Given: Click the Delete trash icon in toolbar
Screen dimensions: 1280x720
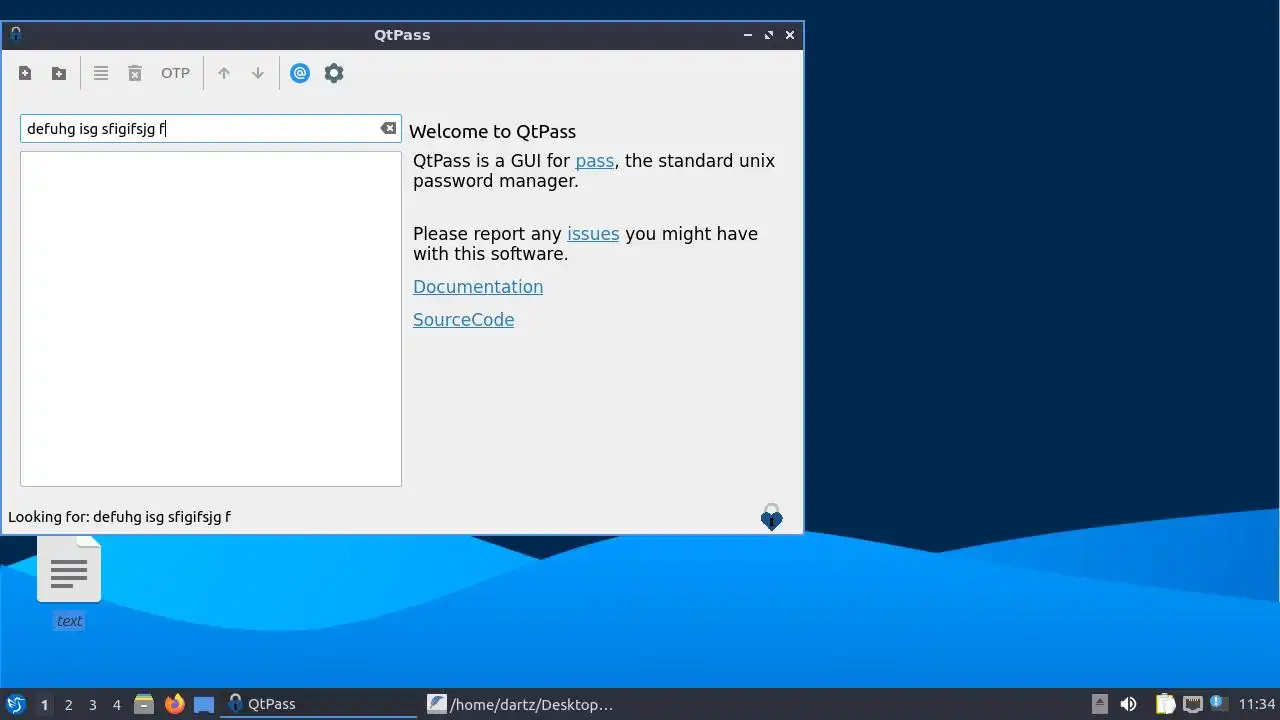Looking at the screenshot, I should point(135,73).
